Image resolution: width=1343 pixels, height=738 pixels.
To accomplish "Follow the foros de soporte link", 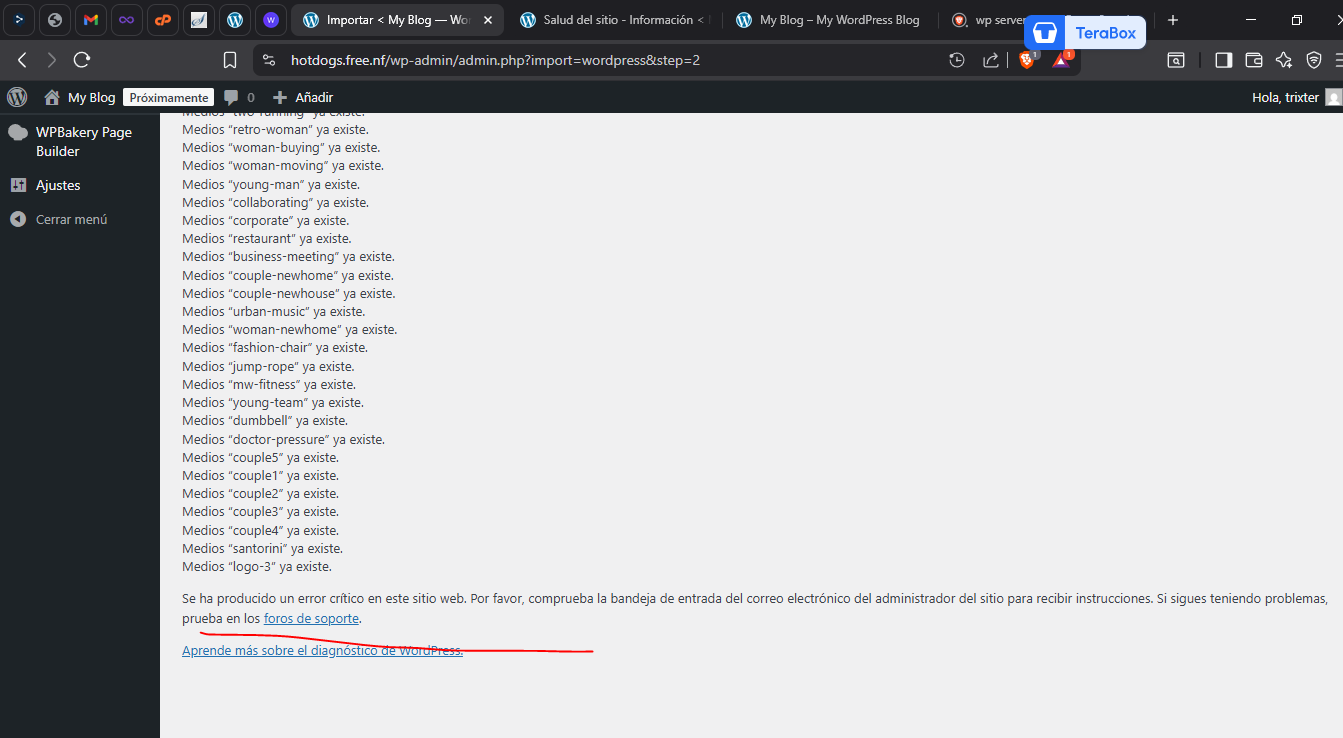I will (311, 619).
